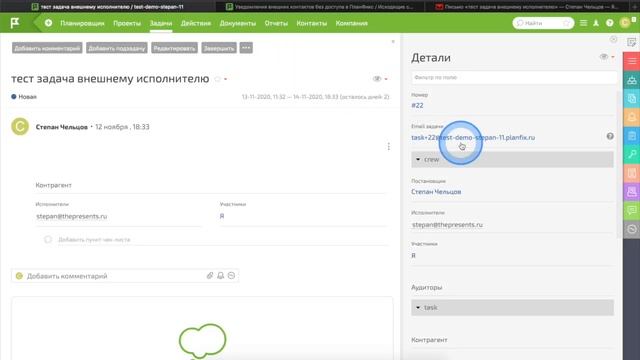Viewport: 640px width, 360px height.
Task: Open the Отчеты menu
Action: (x=276, y=23)
